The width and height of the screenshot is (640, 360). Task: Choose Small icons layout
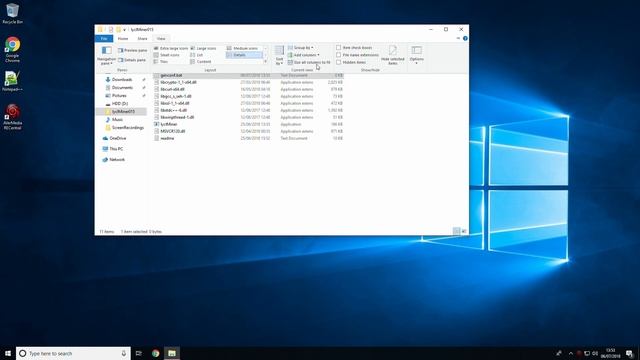click(167, 55)
